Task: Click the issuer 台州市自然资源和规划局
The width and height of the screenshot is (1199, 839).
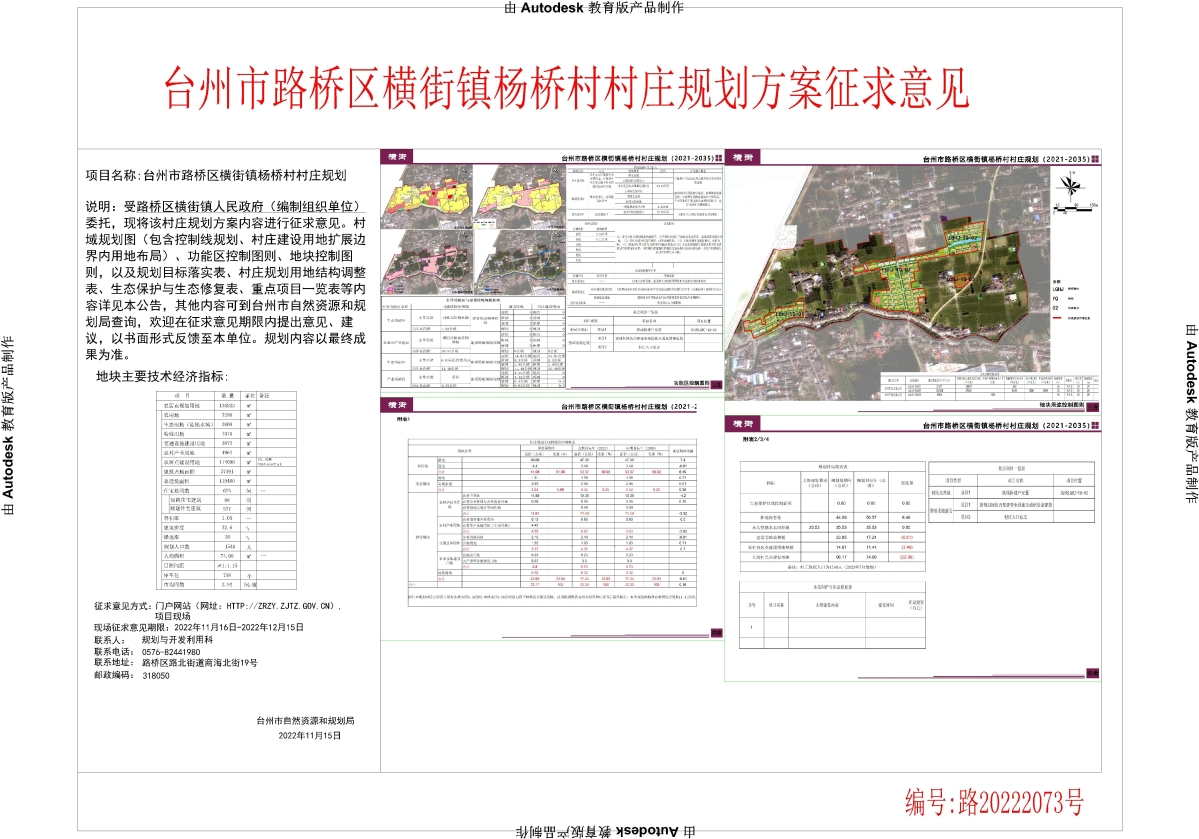Action: click(305, 720)
